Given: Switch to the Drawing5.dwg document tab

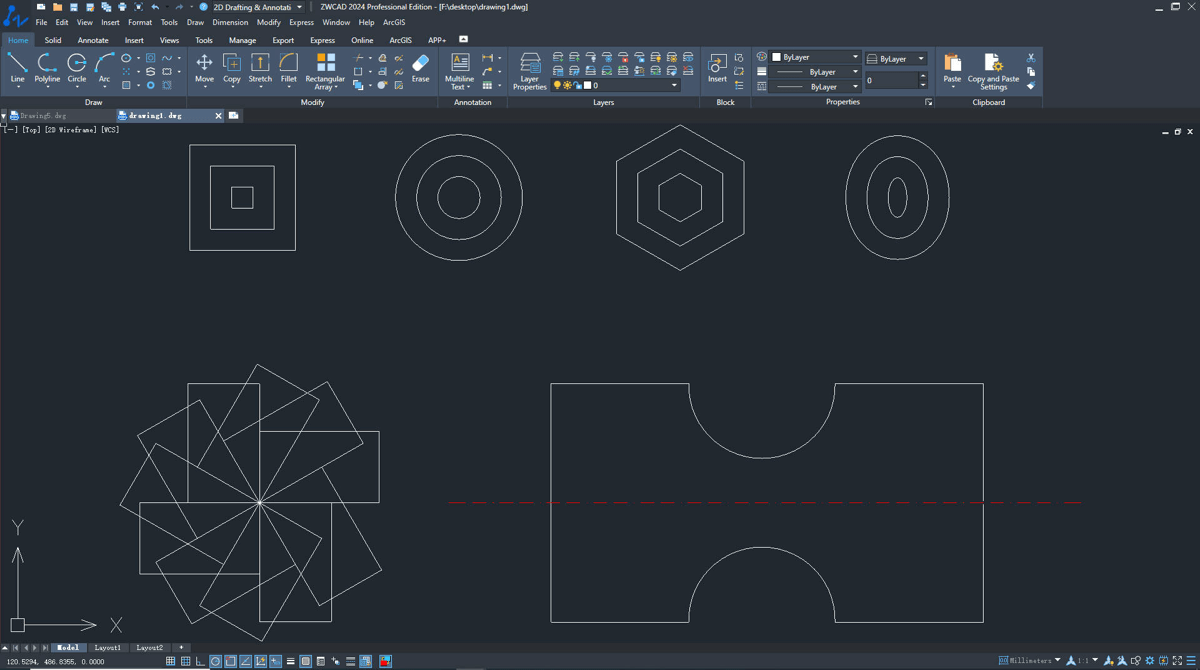Looking at the screenshot, I should [42, 116].
